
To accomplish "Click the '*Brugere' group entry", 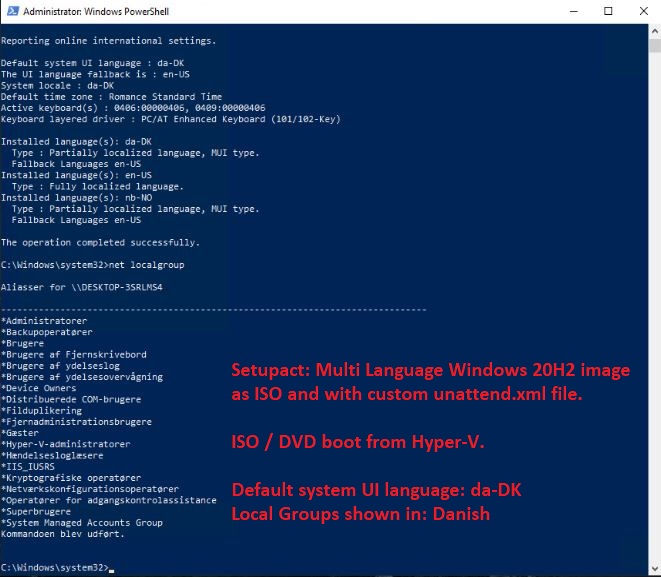I will point(22,344).
